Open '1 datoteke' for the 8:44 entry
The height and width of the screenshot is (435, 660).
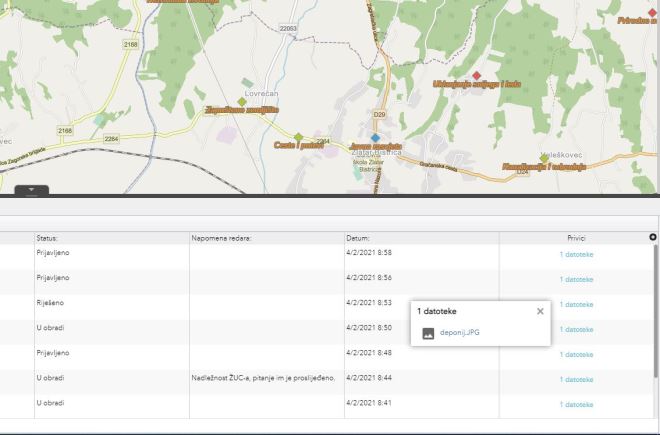click(x=576, y=379)
